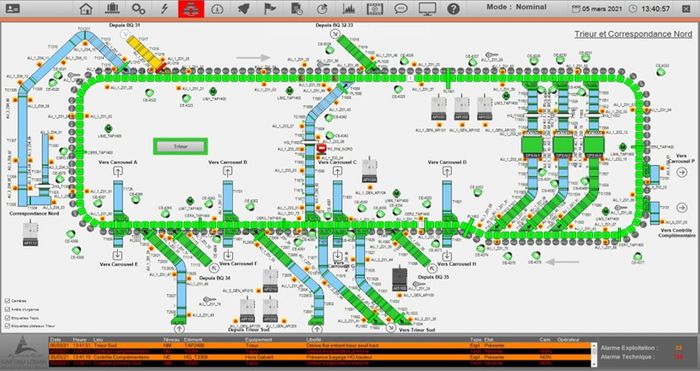Screen dimensions: 700x371
Task: Click the arrow icon above Vers Carrousel E
Action: [118, 255]
